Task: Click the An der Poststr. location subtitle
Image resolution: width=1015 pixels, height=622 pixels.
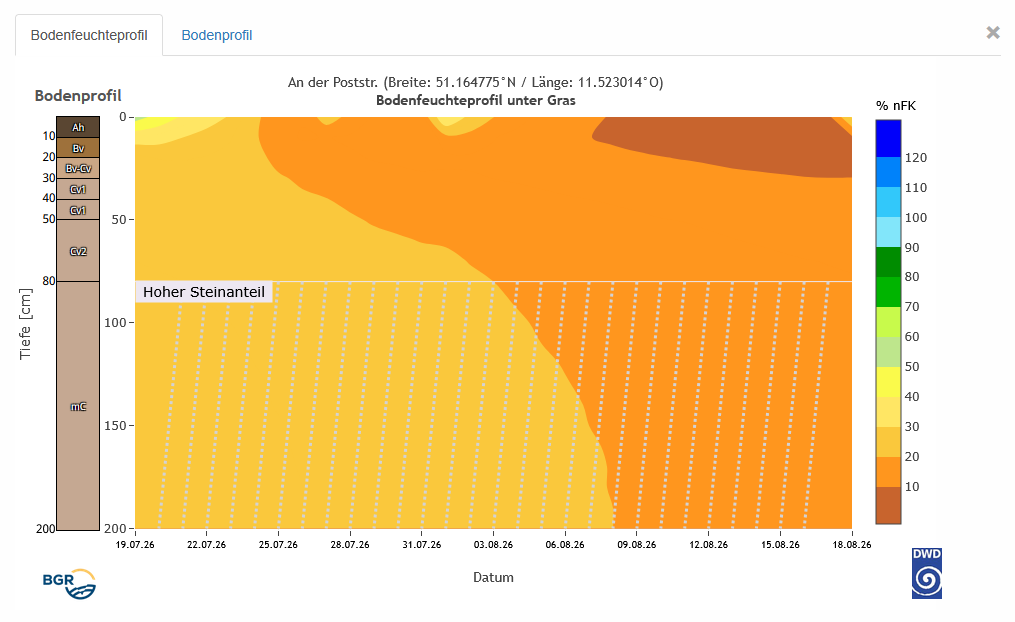Action: pyautogui.click(x=476, y=82)
